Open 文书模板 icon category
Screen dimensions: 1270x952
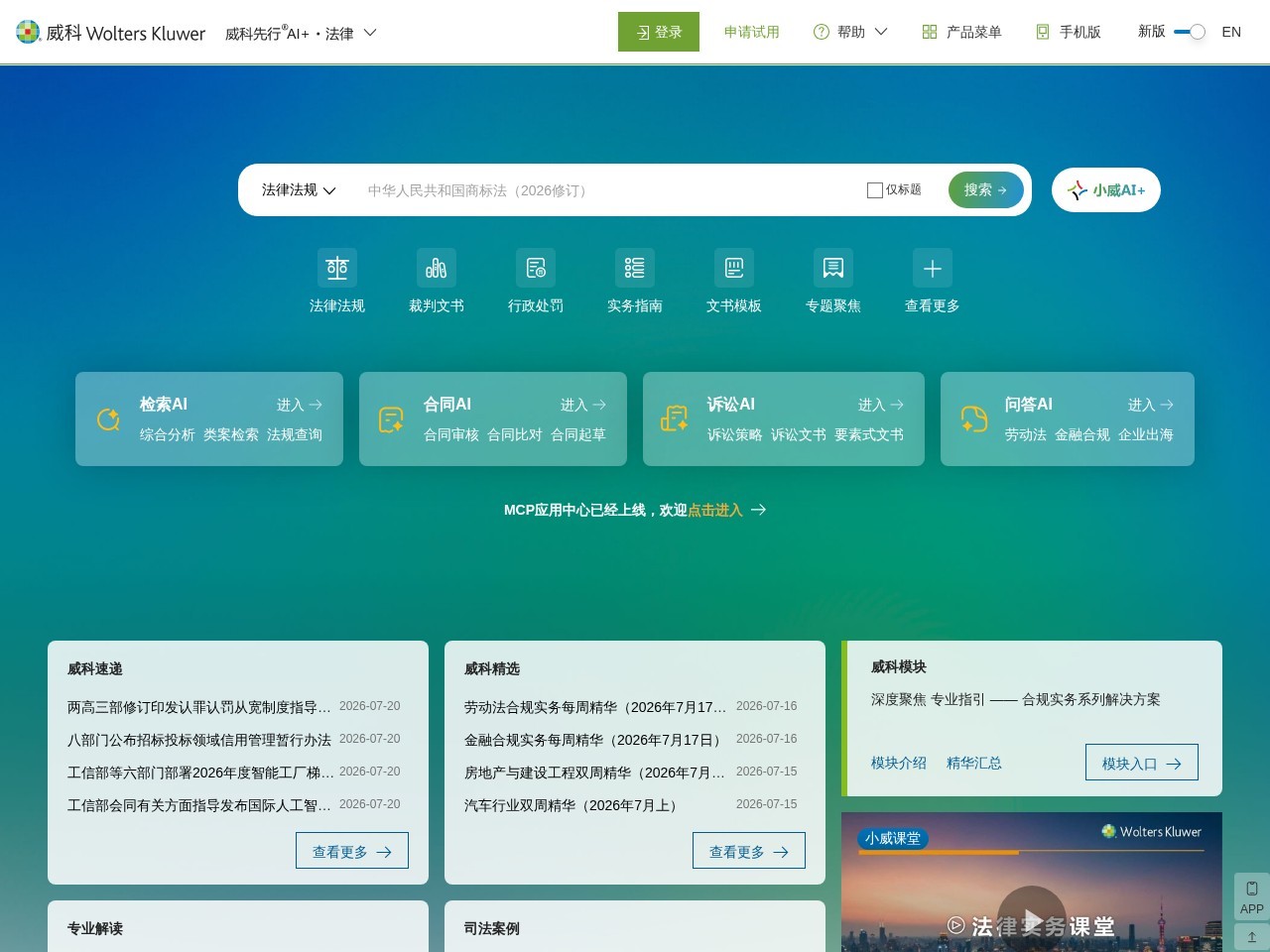pyautogui.click(x=734, y=268)
